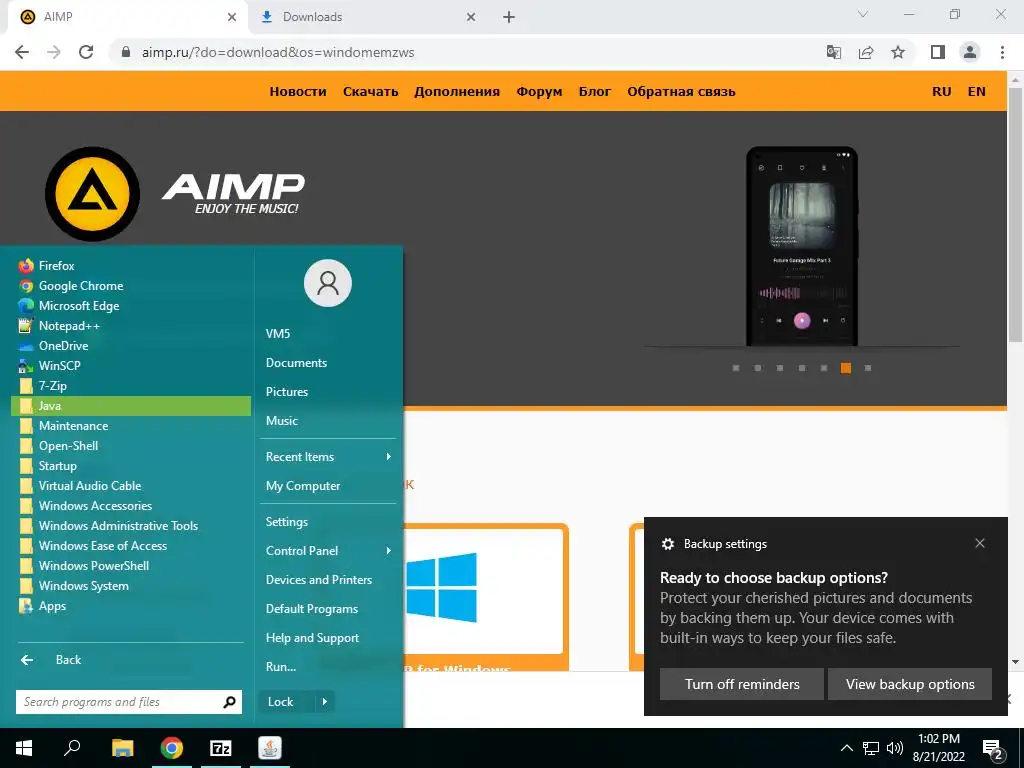Click the user avatar in start menu

[x=328, y=283]
